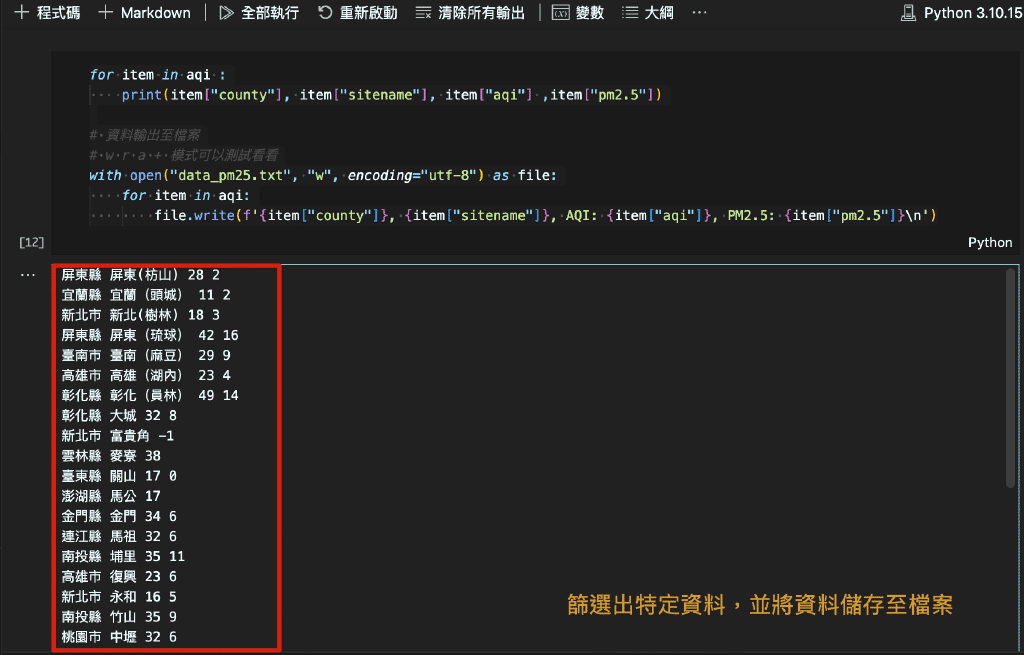
Task: Click the 重新啟動 restart kernel icon
Action: point(327,13)
